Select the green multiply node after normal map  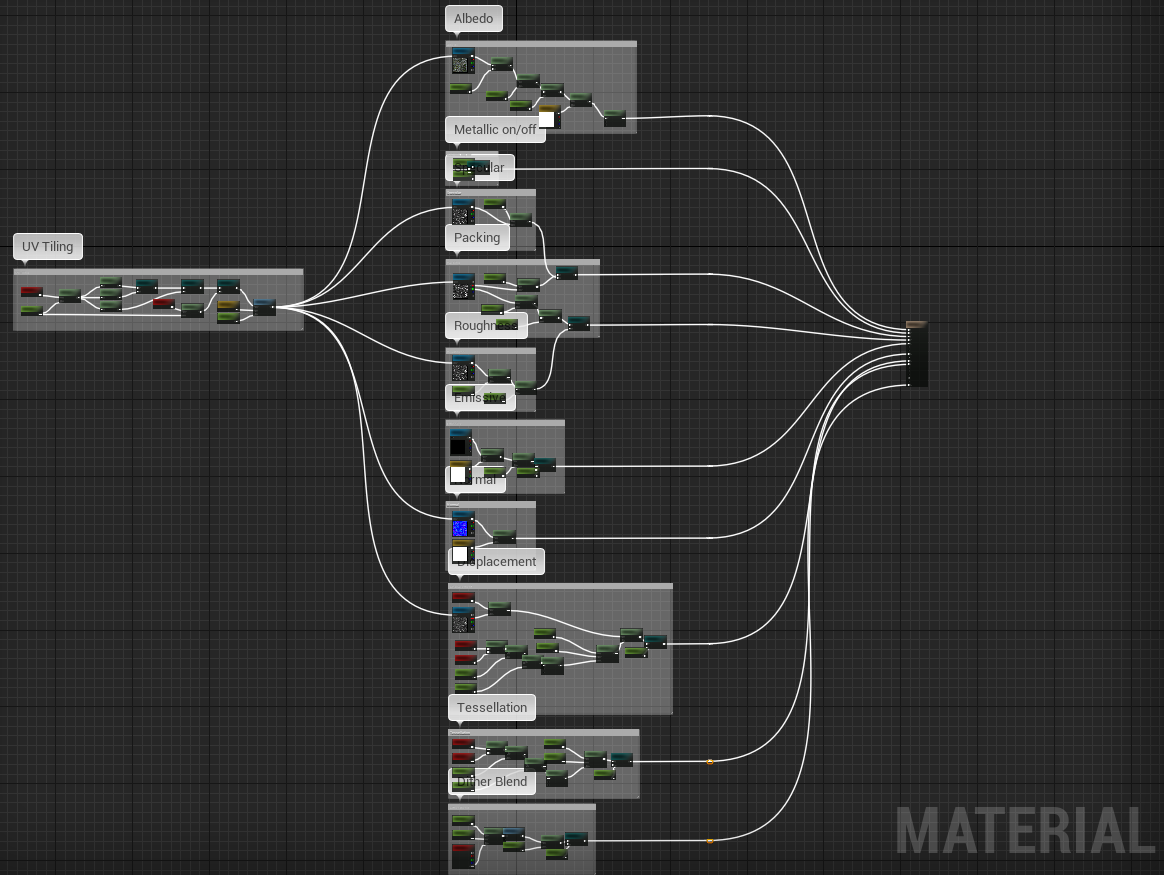504,536
